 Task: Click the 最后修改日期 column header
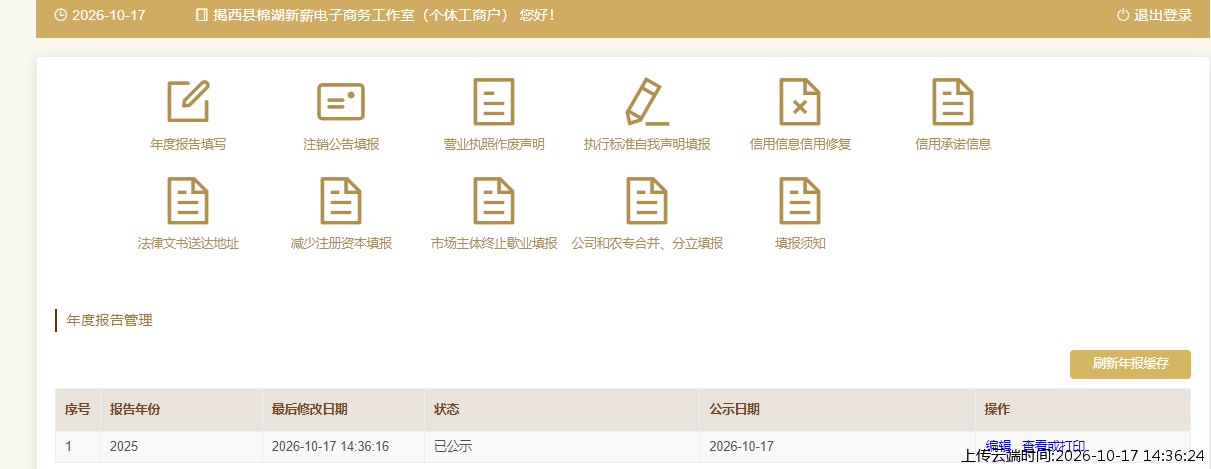click(x=310, y=410)
